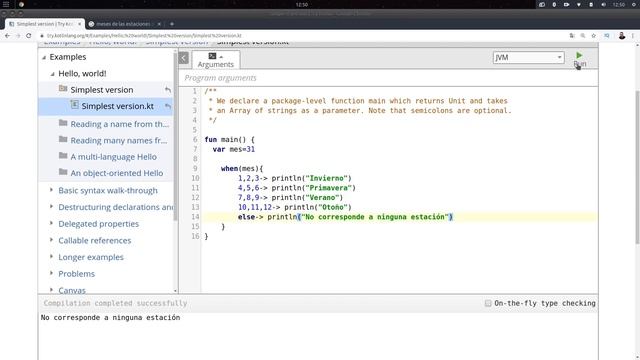Click the browser address bar URL
This screenshot has width=640, height=360.
144,36
